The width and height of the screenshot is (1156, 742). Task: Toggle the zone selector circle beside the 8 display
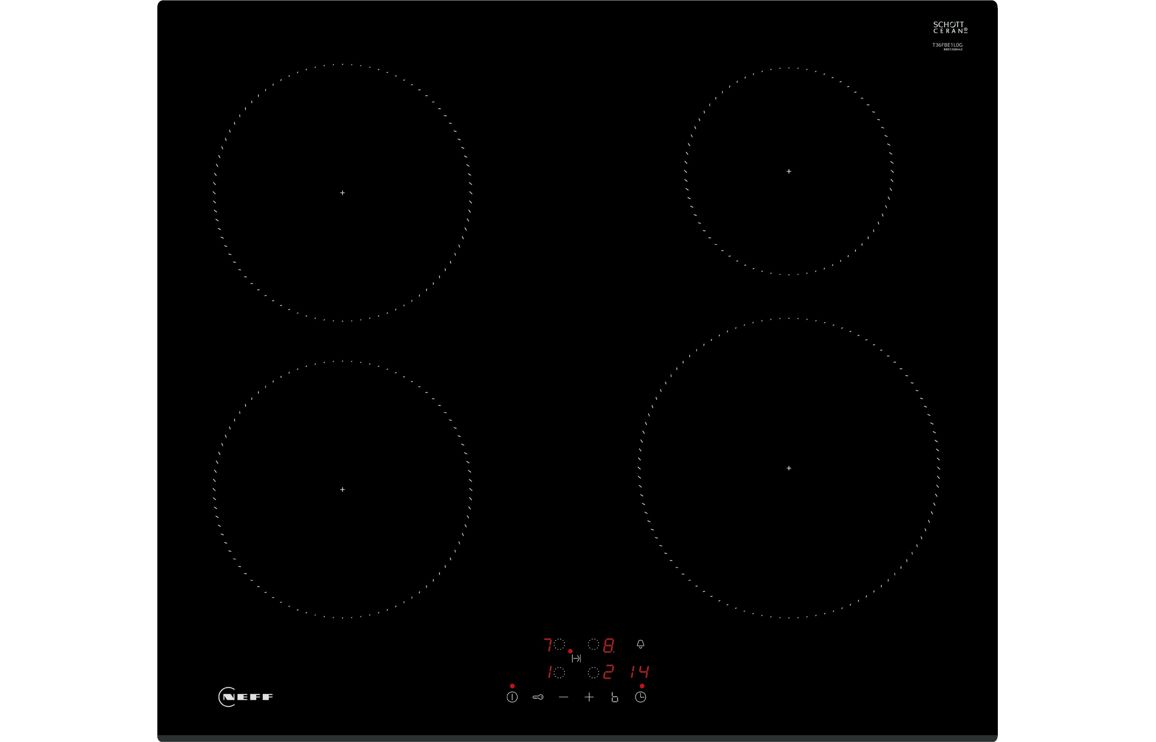[x=592, y=646]
